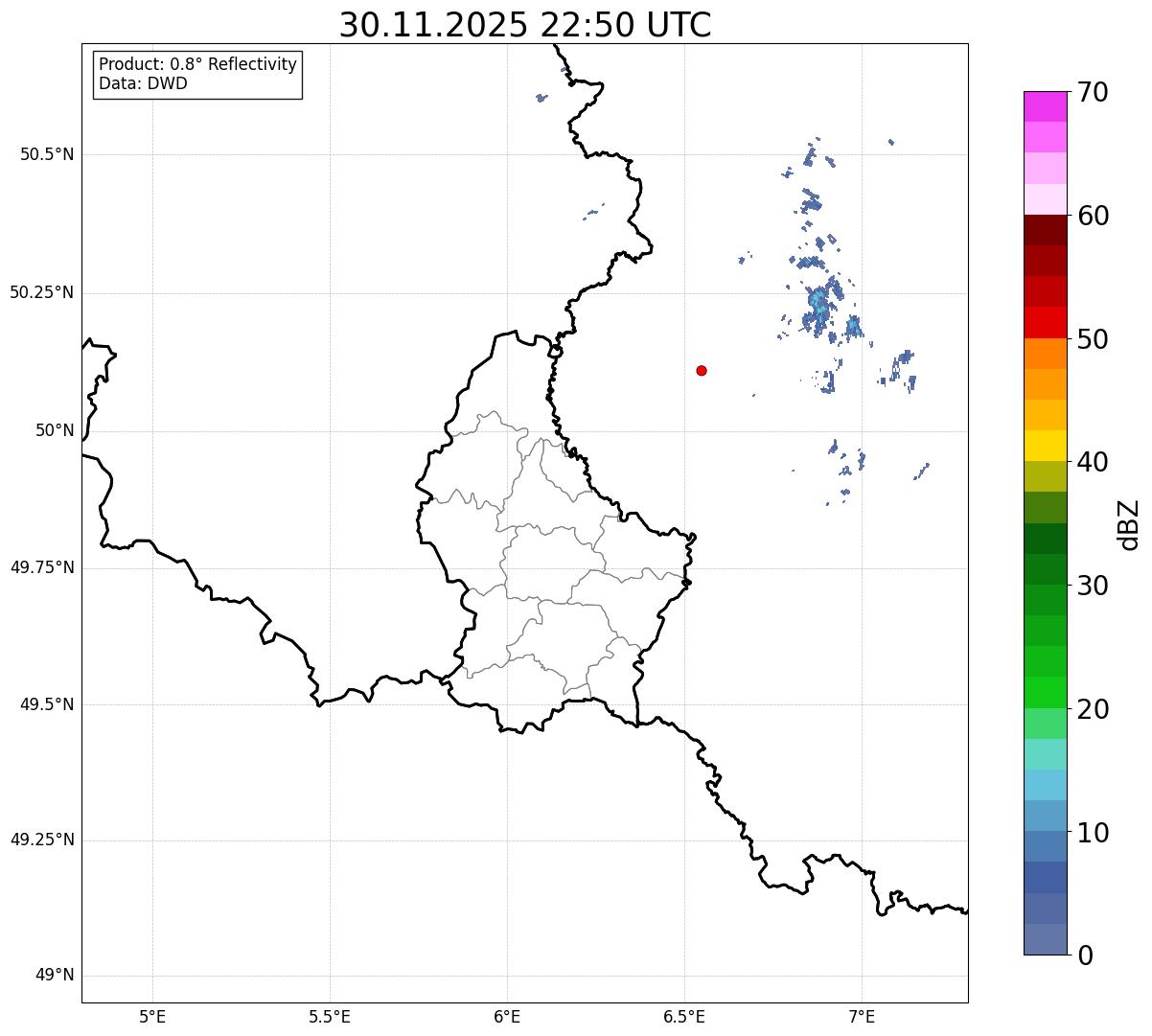Click the 49°N latitude label

point(55,976)
